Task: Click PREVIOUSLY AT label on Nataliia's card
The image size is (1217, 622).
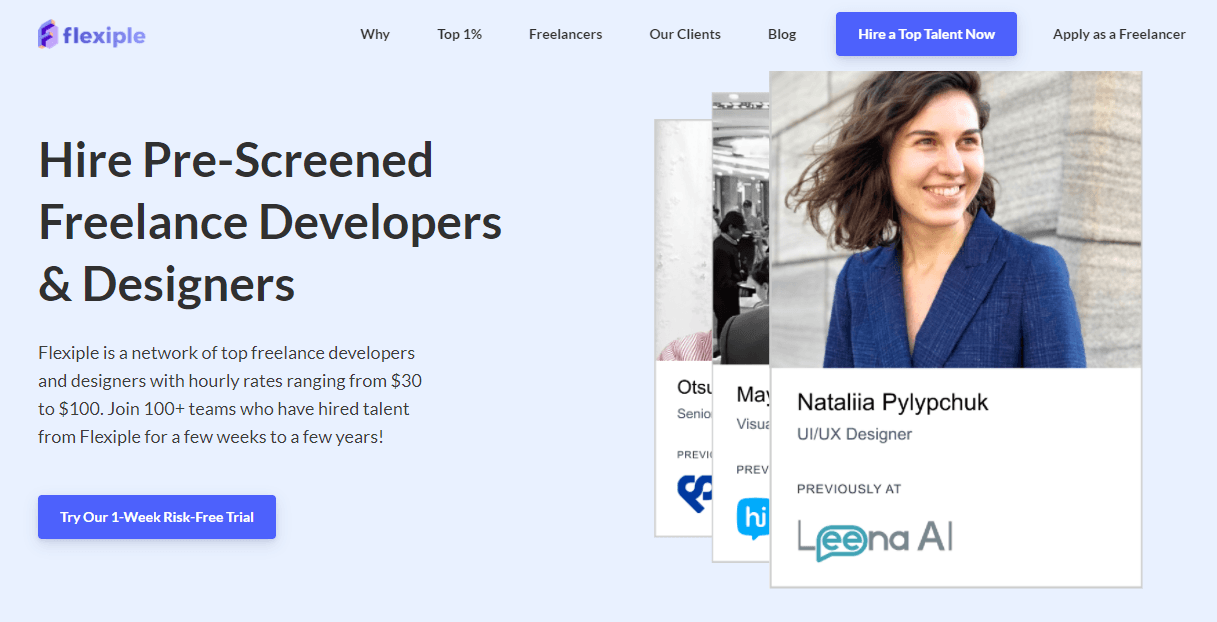Action: pyautogui.click(x=849, y=489)
